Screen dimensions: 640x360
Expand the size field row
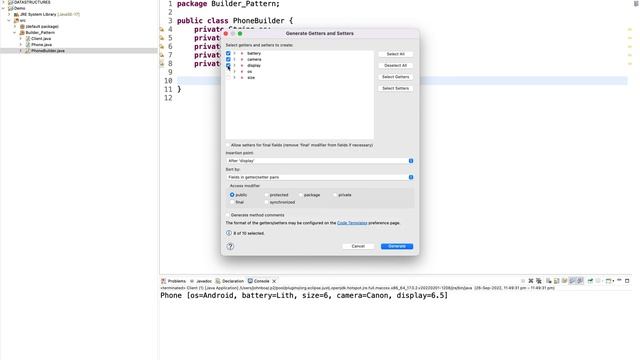click(235, 78)
